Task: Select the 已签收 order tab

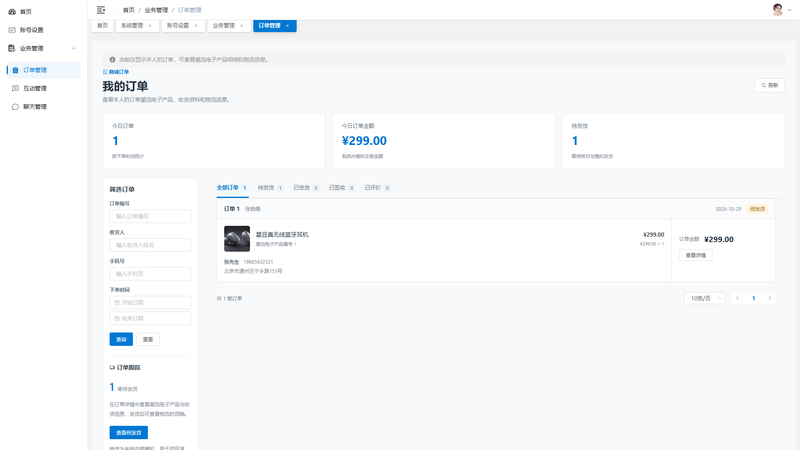Action: [341, 188]
